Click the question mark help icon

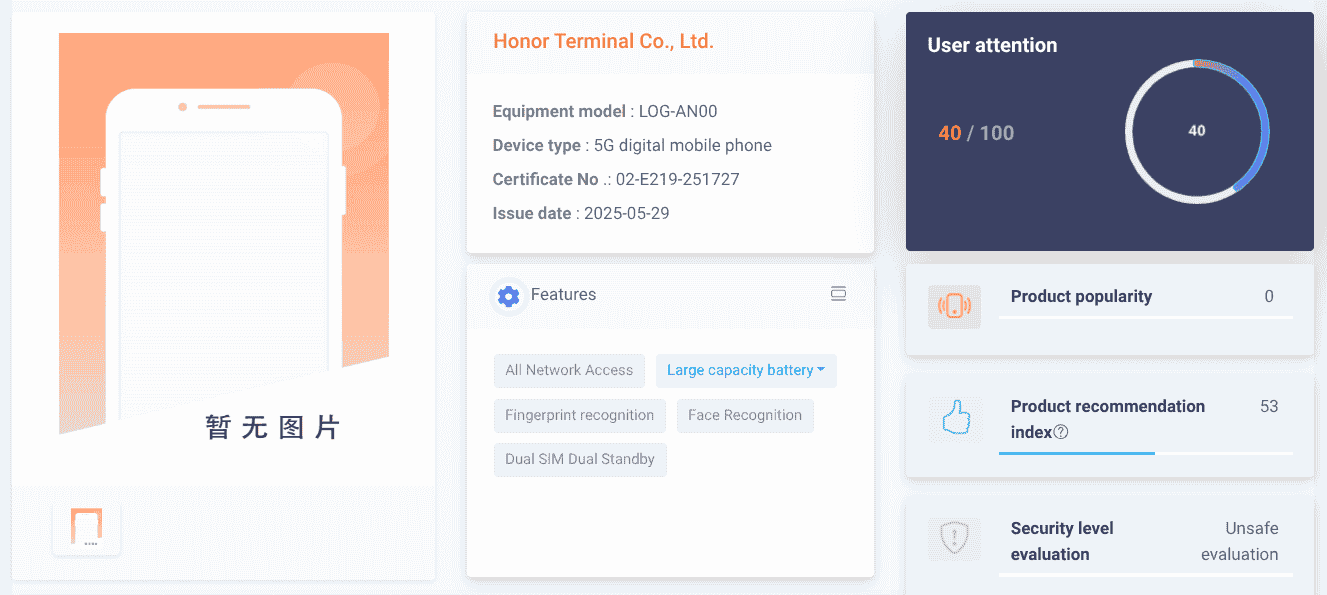coord(1061,433)
